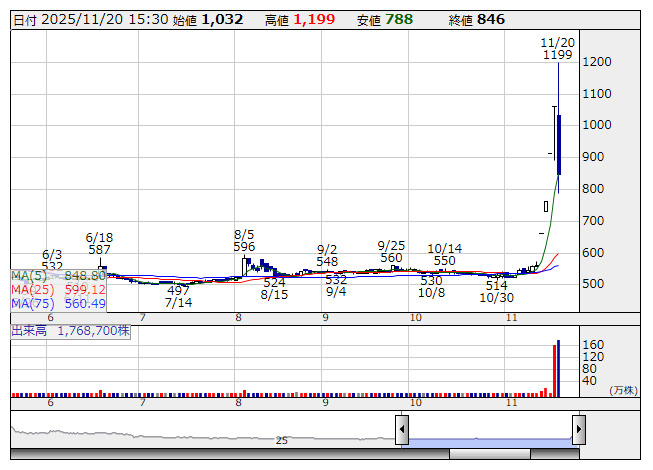Click the MA(25) legend entry
653x470 pixels.
pos(58,289)
